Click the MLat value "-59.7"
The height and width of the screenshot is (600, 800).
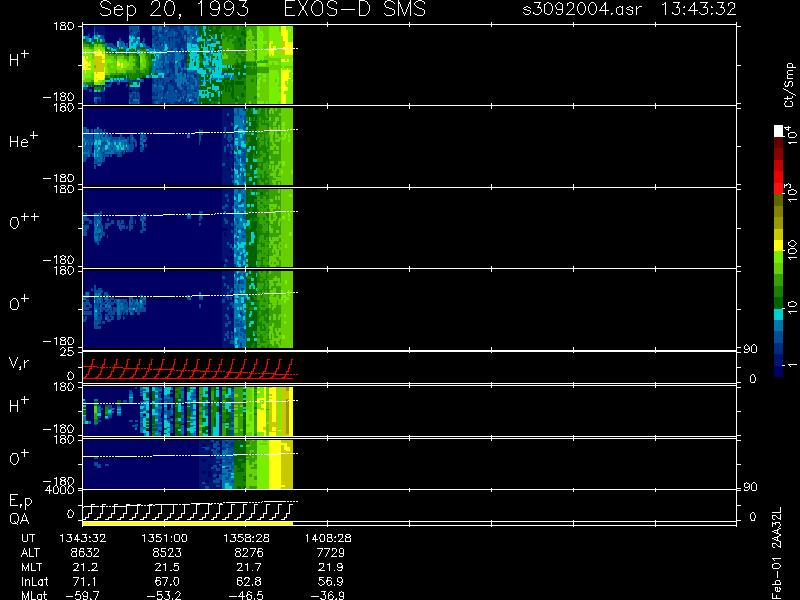83,595
